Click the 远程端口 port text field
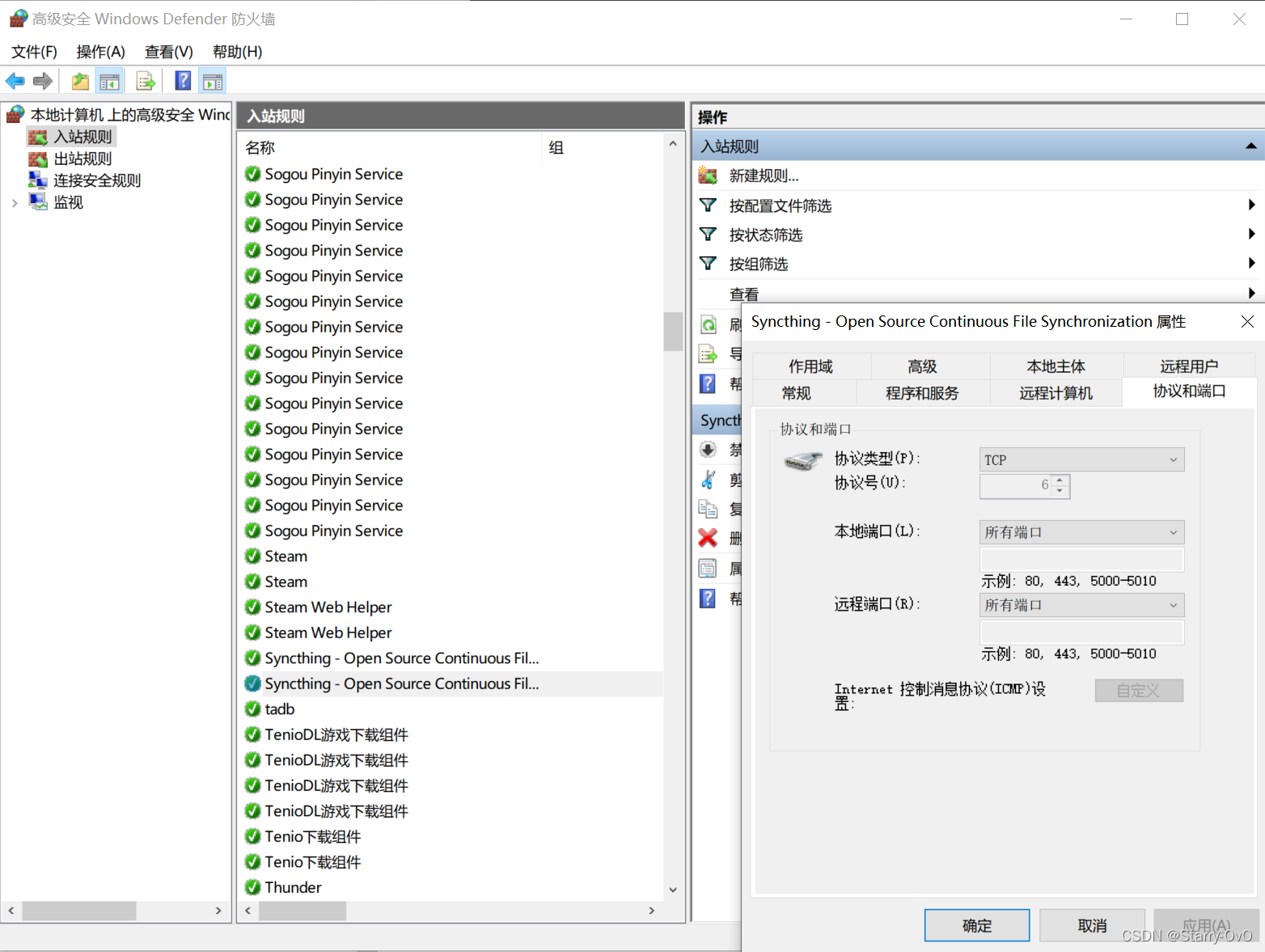Screen dimensions: 1265x952 (1081, 632)
